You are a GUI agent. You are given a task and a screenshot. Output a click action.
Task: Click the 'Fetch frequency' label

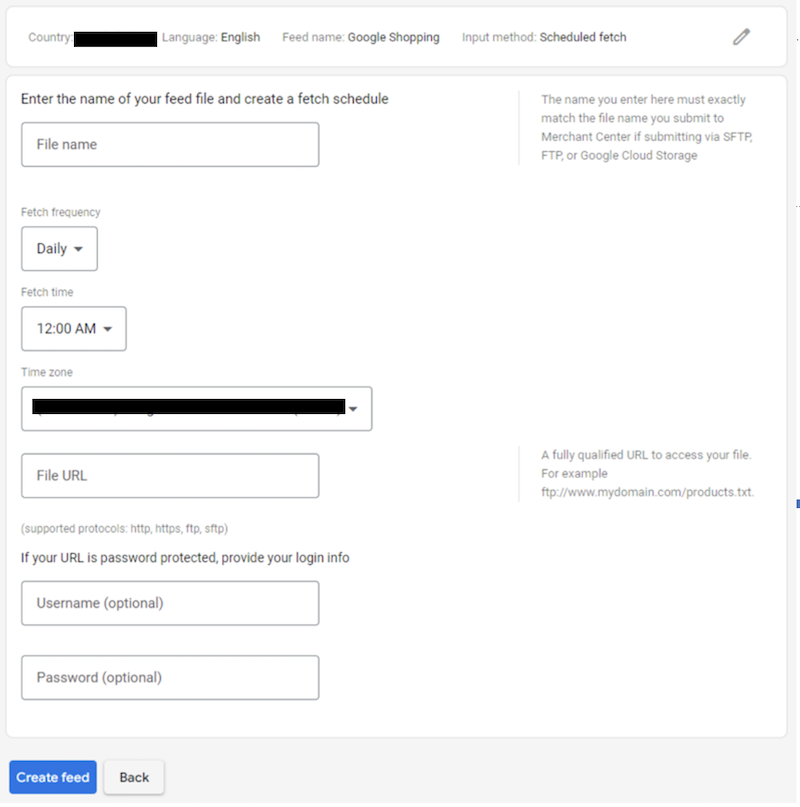tap(61, 212)
